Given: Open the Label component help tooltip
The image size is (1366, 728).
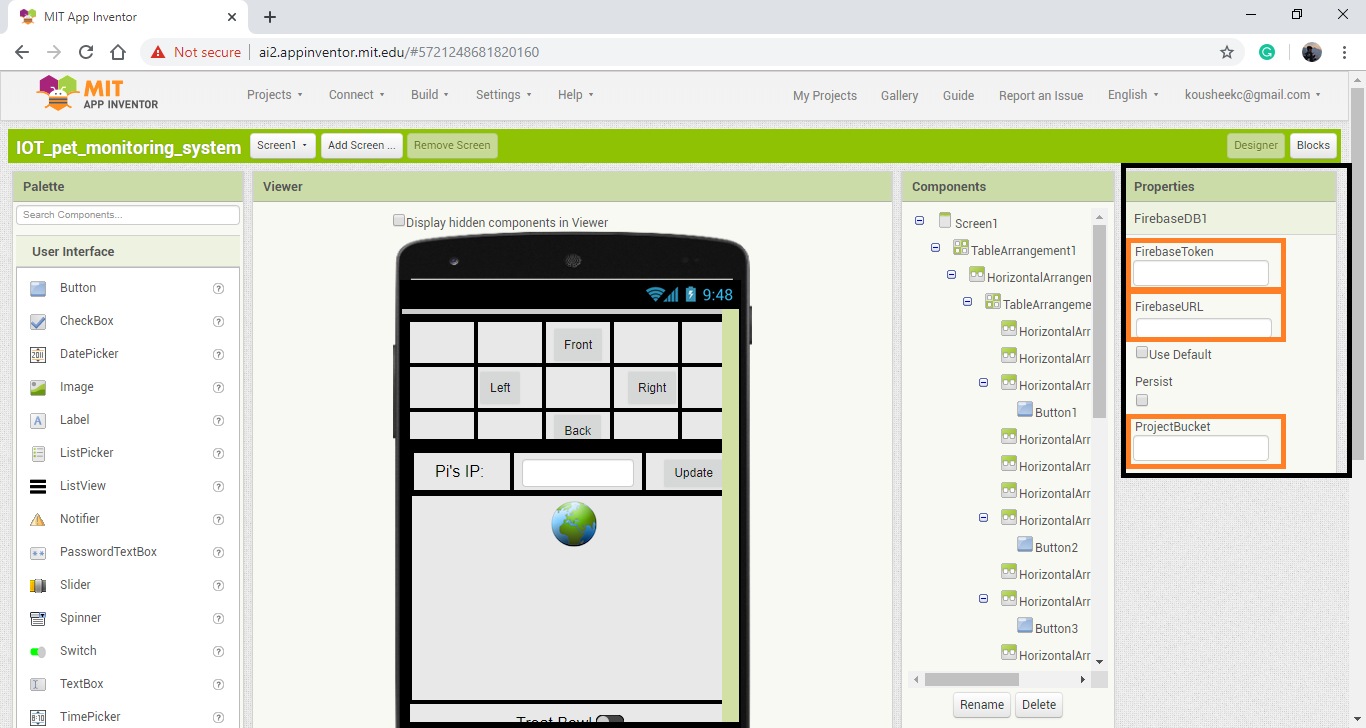Looking at the screenshot, I should click(x=218, y=420).
